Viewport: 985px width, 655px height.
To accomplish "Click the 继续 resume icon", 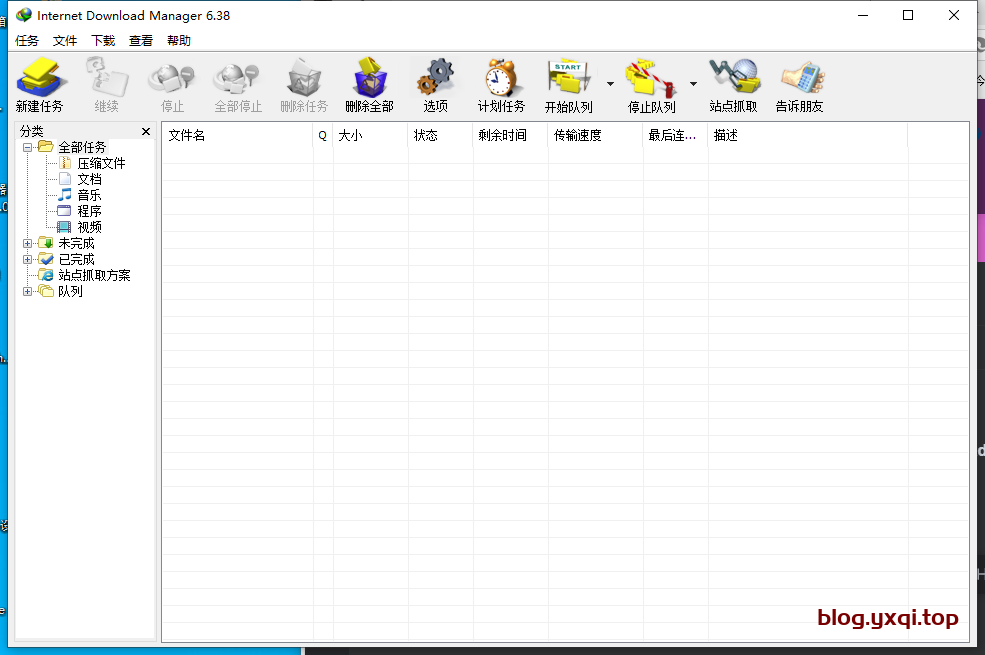I will point(106,85).
